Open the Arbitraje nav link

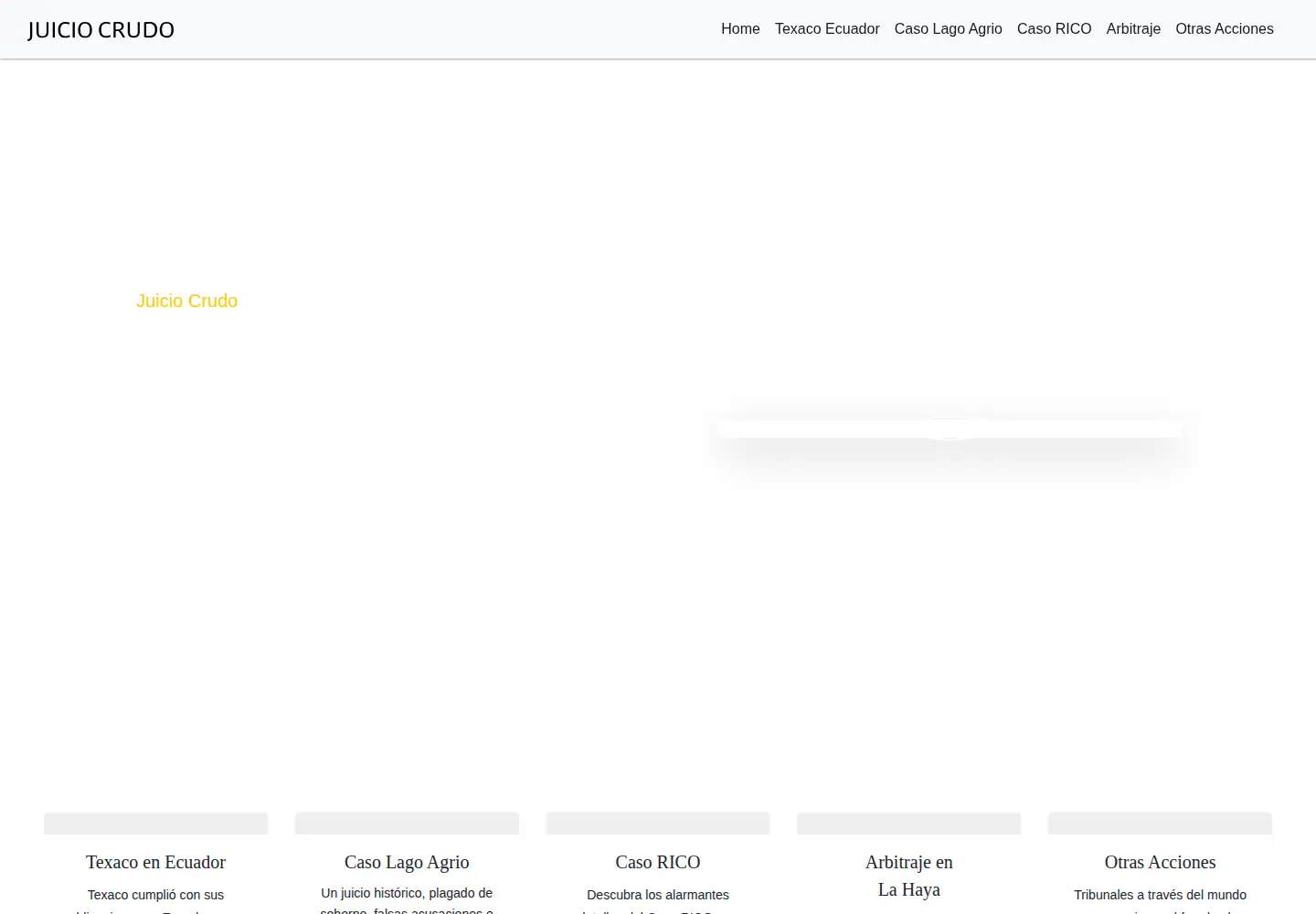coord(1133,29)
